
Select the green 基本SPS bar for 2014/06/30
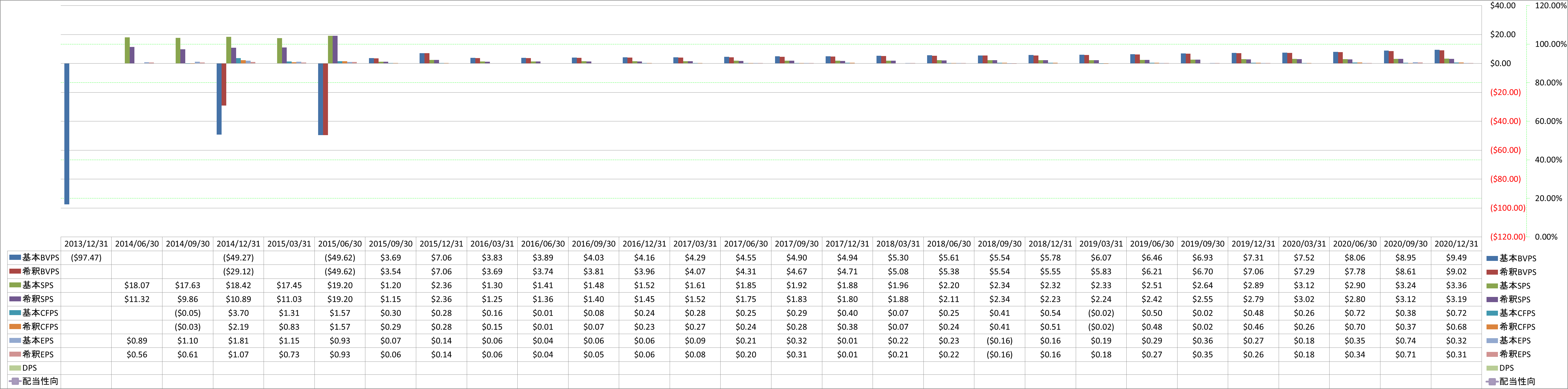click(127, 51)
